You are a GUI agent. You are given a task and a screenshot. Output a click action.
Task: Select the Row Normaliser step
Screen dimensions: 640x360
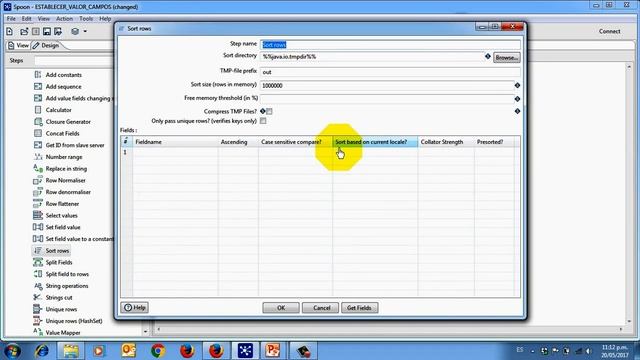click(x=65, y=180)
